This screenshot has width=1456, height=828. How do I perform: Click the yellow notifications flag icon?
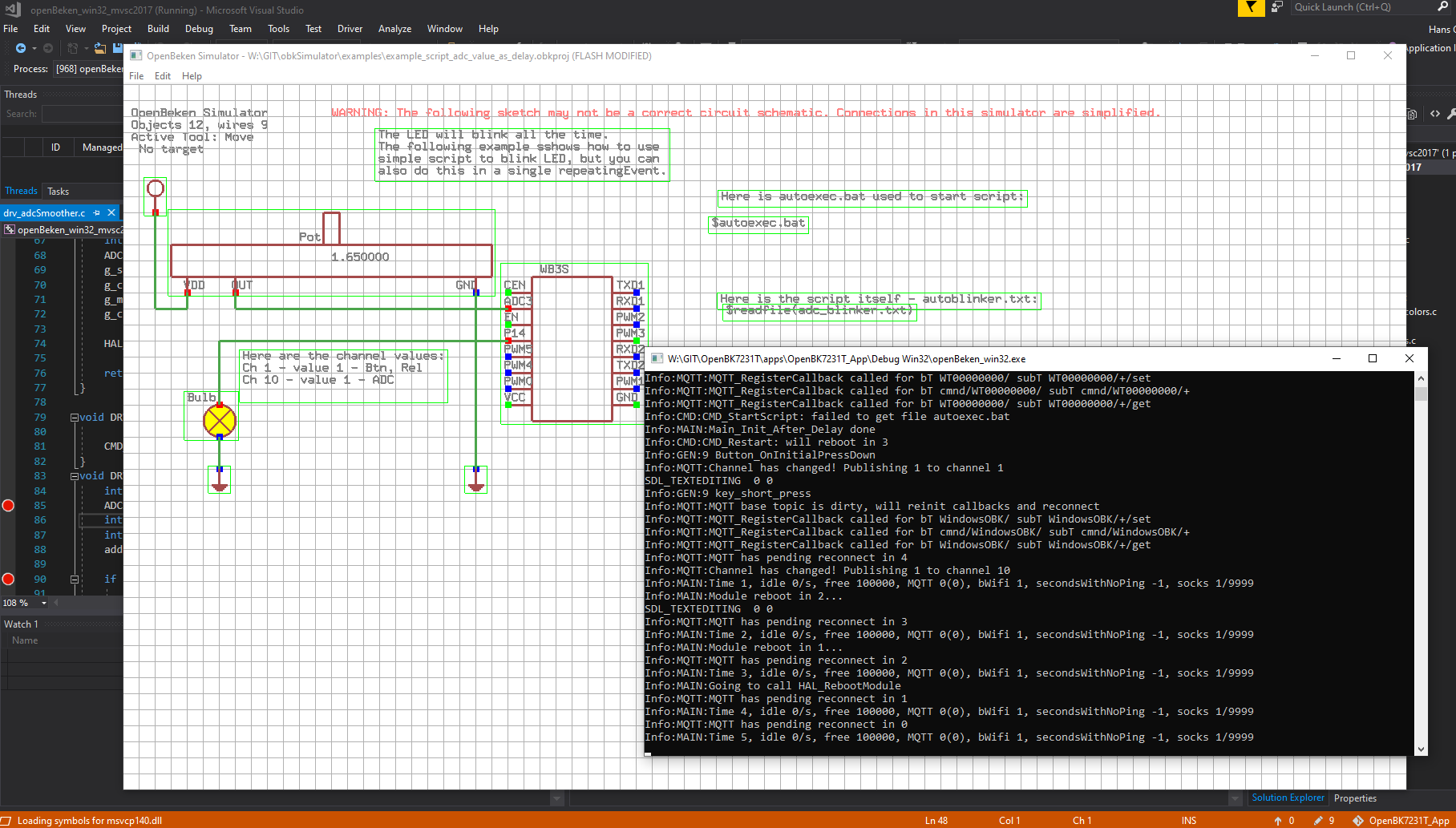pyautogui.click(x=1251, y=8)
